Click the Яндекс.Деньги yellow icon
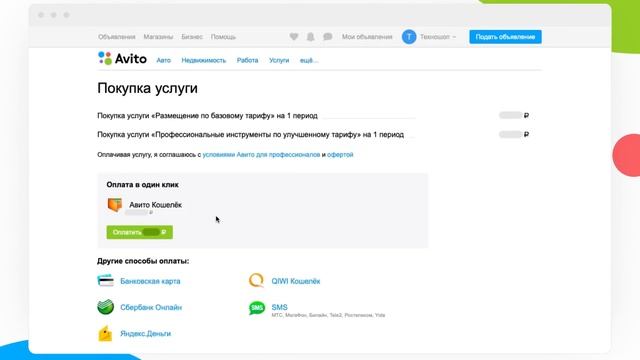Image resolution: width=640 pixels, height=360 pixels. coord(105,333)
